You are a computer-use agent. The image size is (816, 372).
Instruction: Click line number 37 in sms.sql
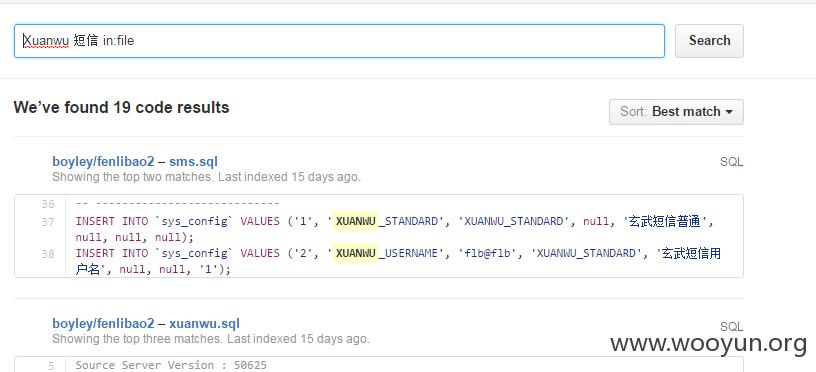click(47, 222)
